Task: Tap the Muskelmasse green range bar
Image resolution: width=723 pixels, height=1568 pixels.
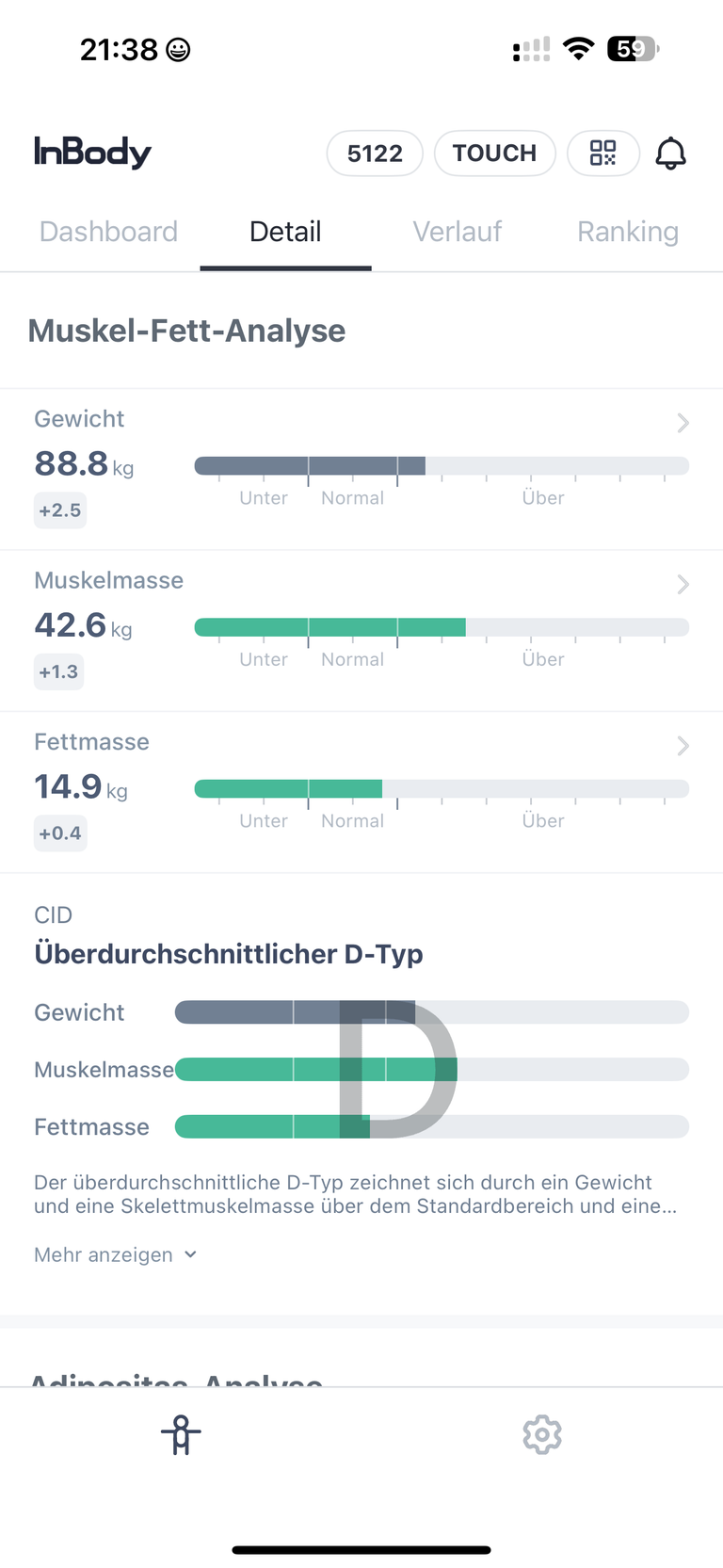Action: coord(442,627)
